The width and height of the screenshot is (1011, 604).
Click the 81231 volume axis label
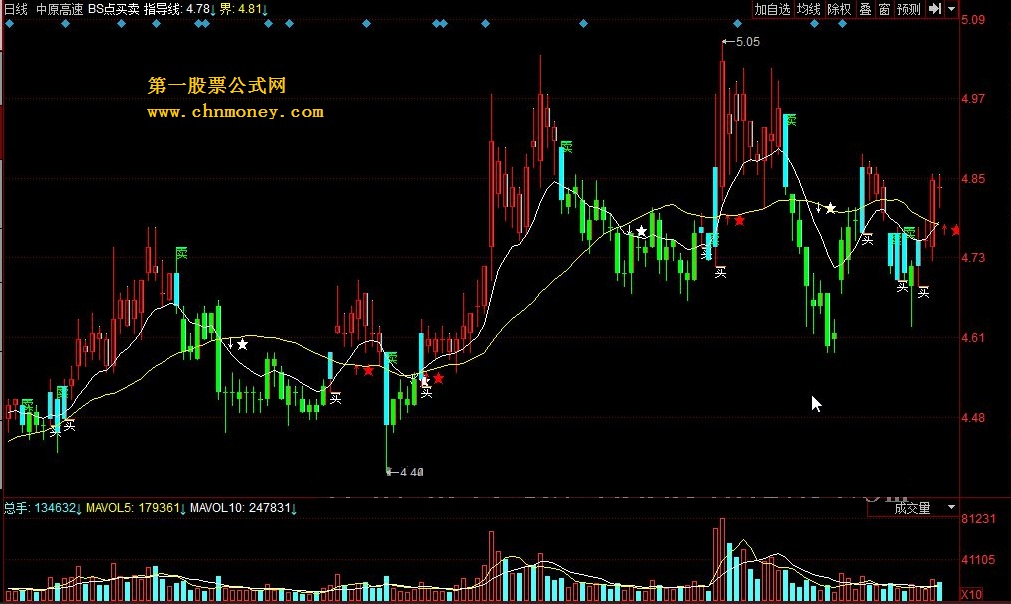pyautogui.click(x=978, y=519)
